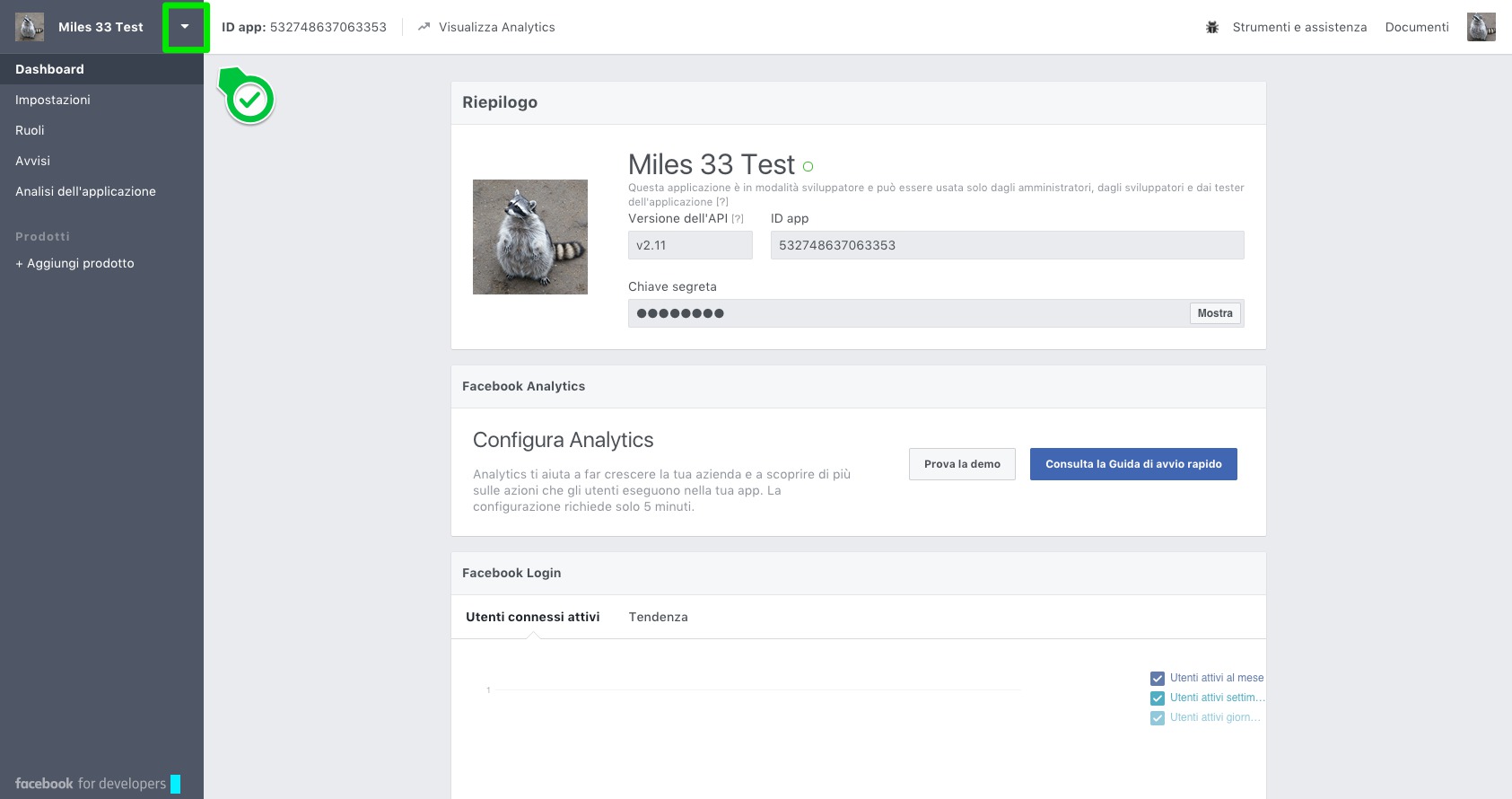Click the green status circle beside app name

pyautogui.click(x=808, y=167)
